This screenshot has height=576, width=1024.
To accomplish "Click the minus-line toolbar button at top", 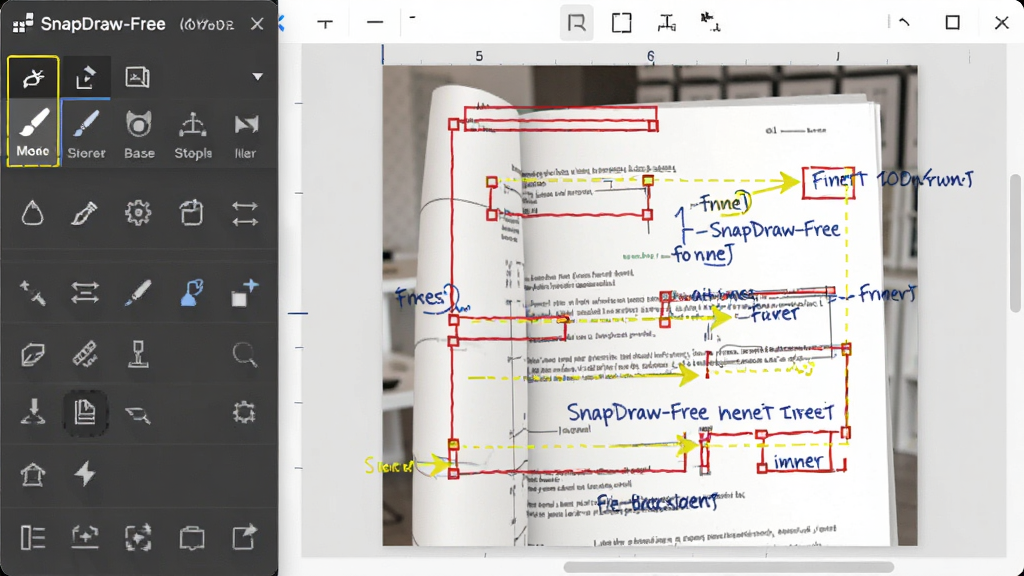I will click(375, 22).
